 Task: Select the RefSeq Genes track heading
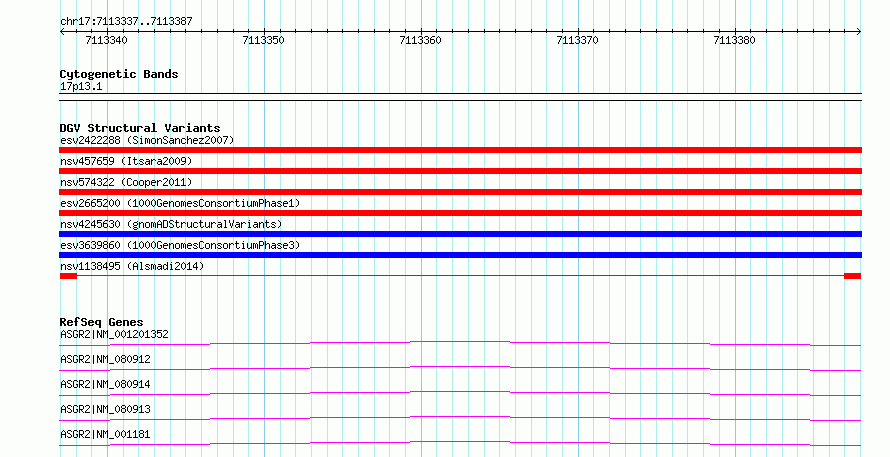coord(102,322)
